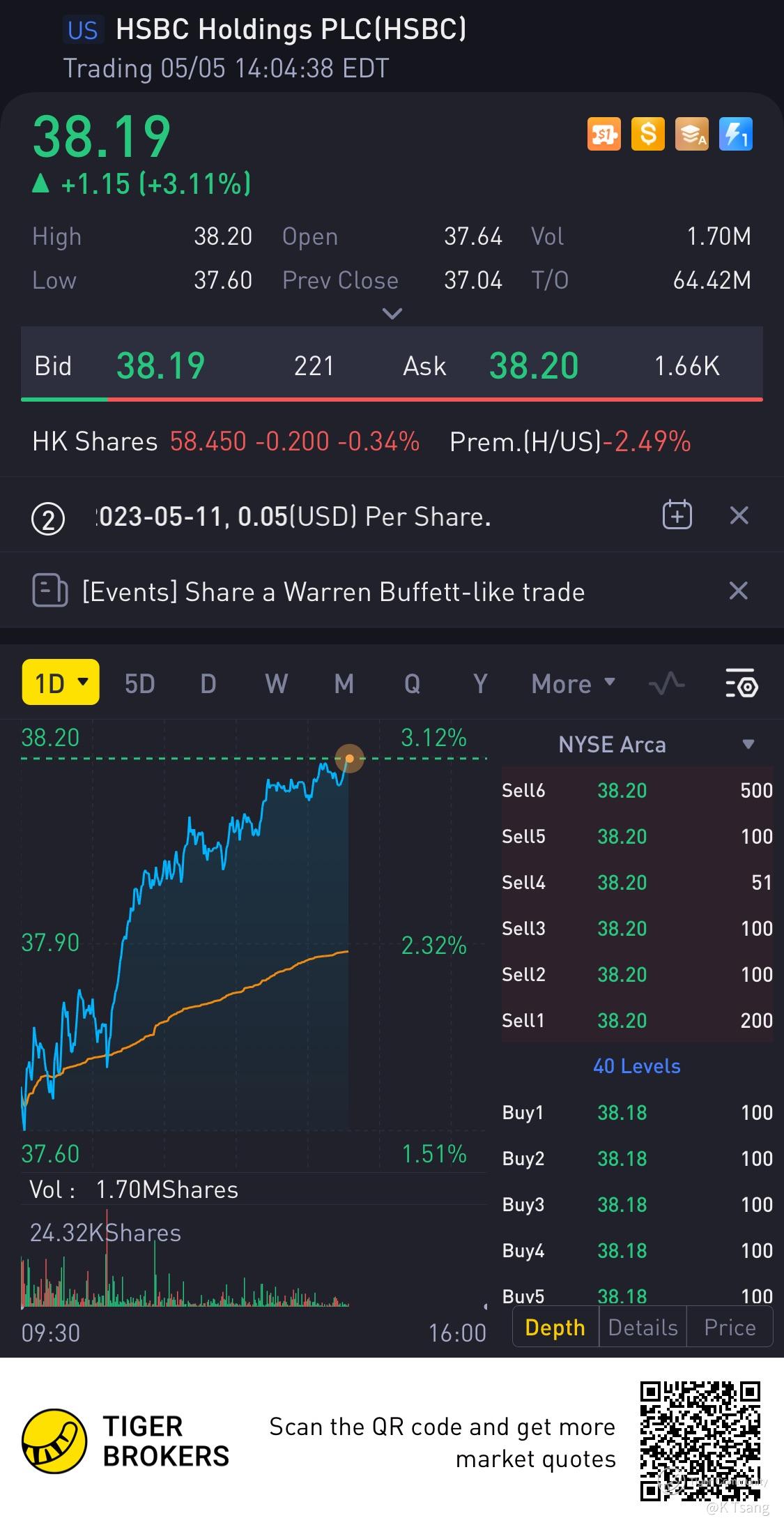Tap the circled number 2 notice icon
The height and width of the screenshot is (1525, 784).
click(49, 518)
